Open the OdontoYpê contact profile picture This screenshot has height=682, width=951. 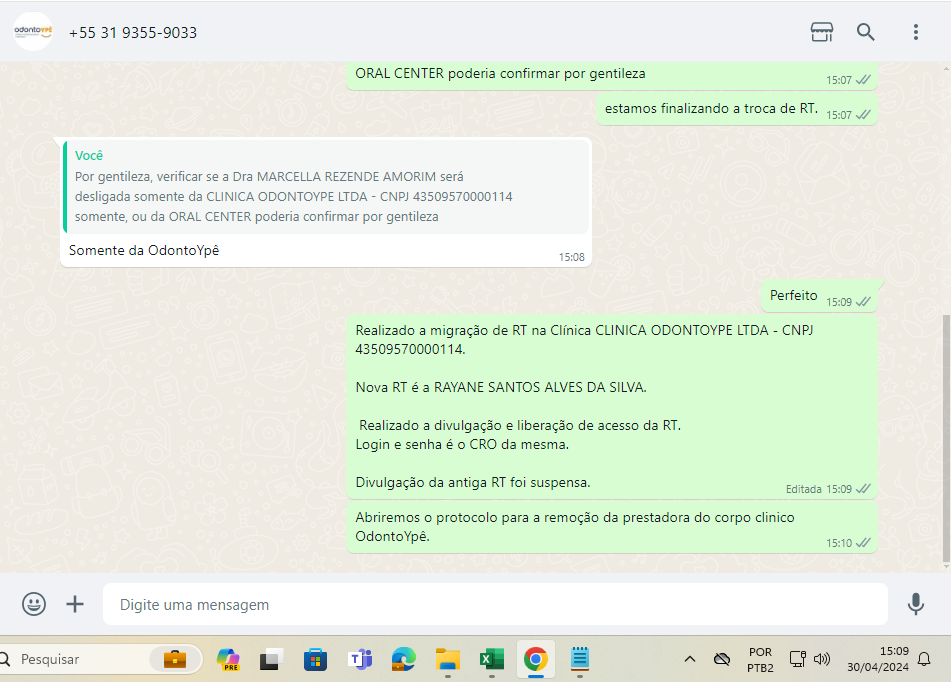pos(33,32)
